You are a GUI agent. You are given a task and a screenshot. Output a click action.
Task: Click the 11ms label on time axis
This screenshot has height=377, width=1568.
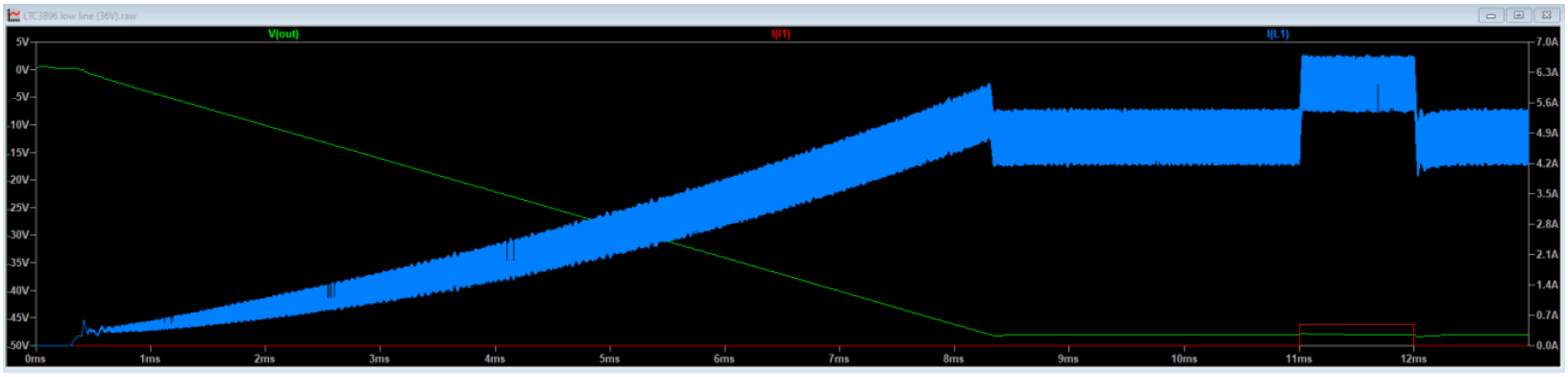(x=1298, y=359)
